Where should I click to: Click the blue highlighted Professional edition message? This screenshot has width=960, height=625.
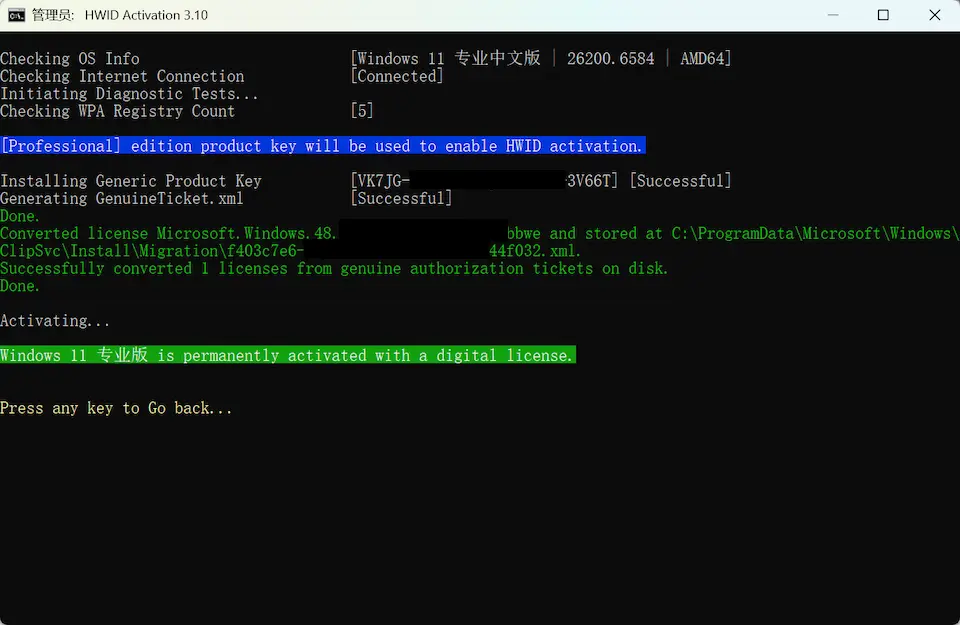[322, 146]
